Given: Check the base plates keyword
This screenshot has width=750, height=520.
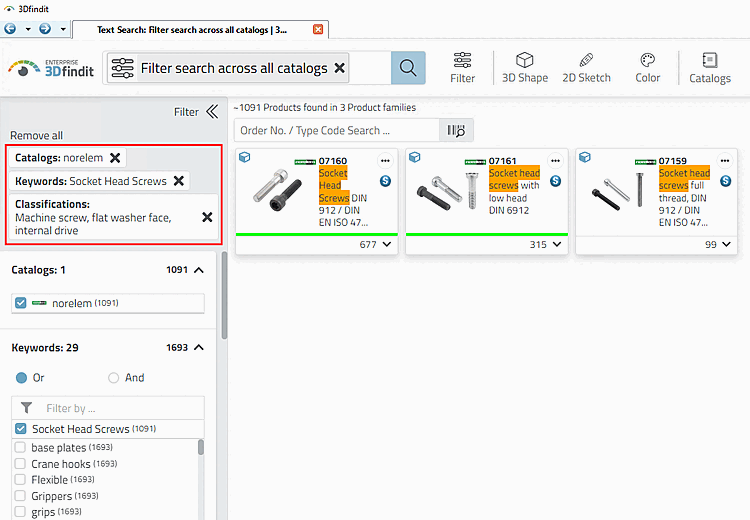Looking at the screenshot, I should tap(20, 447).
